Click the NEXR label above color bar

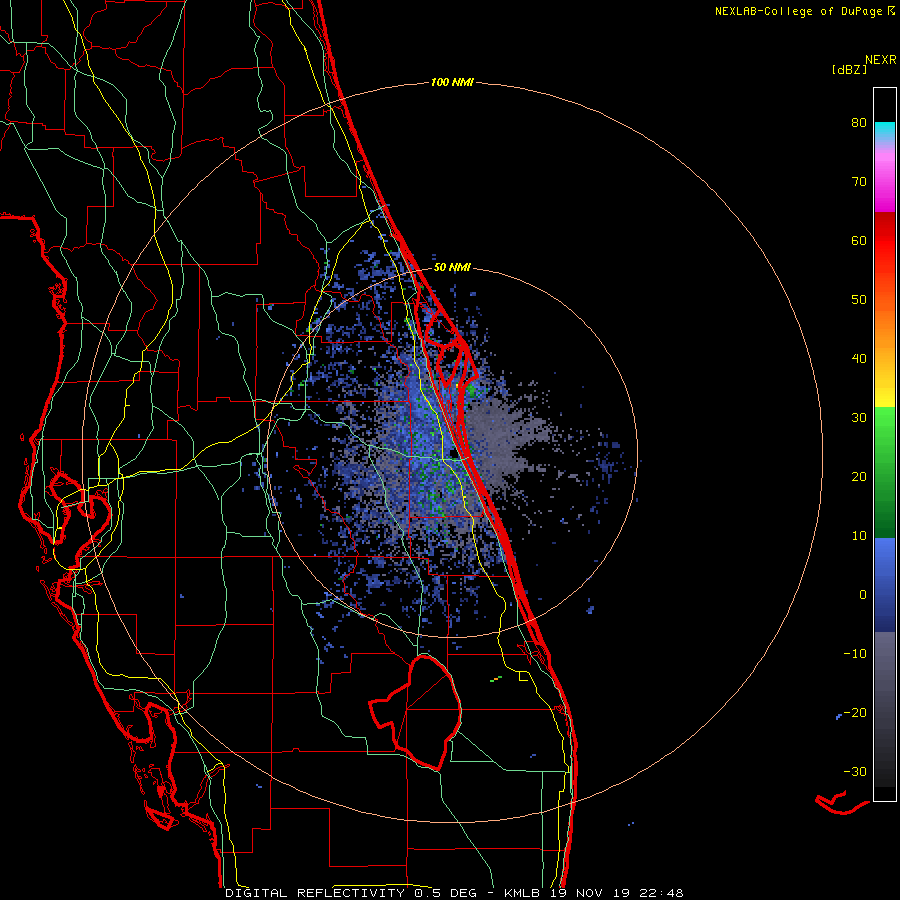[880, 60]
